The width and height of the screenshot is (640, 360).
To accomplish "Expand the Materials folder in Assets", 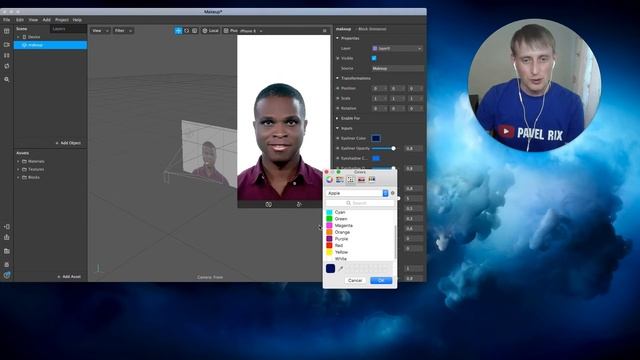I will (18, 162).
